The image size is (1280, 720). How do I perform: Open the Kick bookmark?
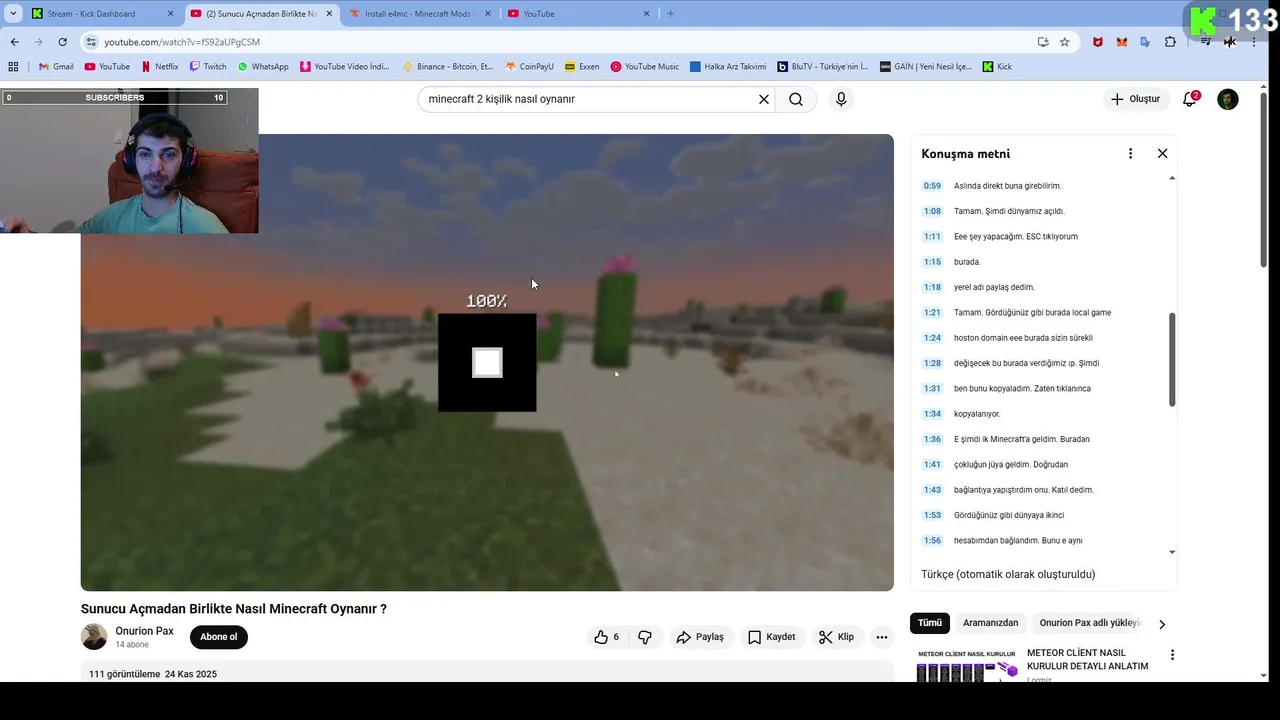[x=997, y=67]
